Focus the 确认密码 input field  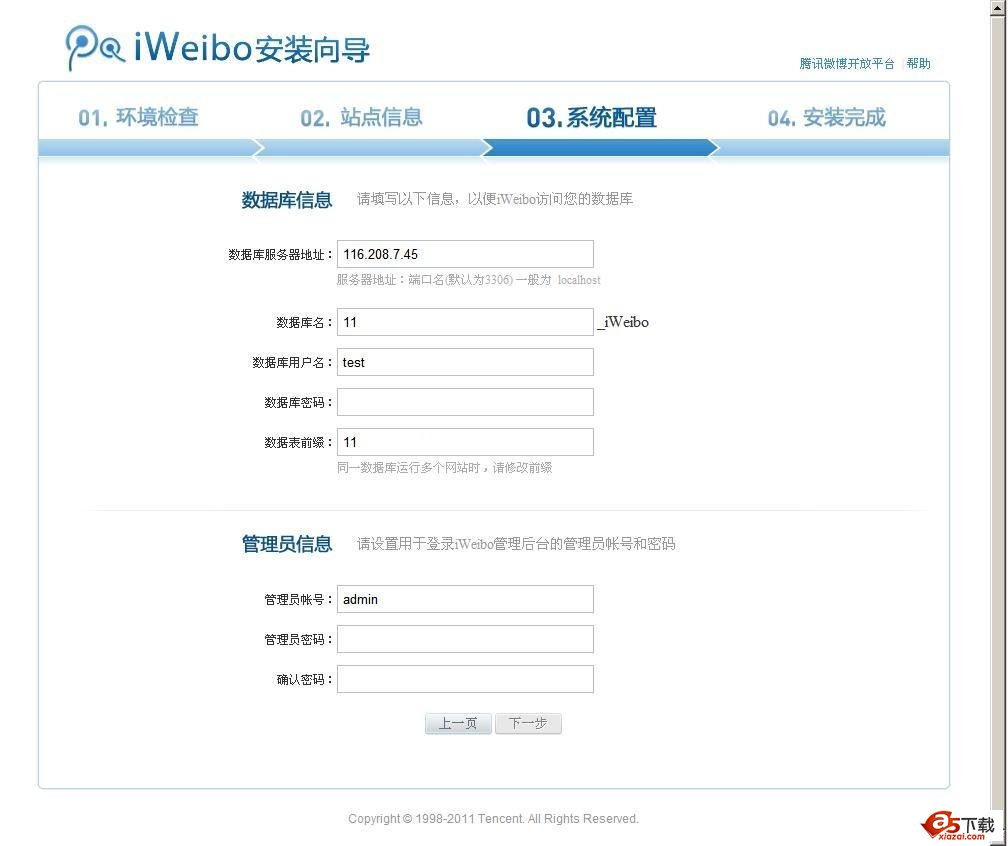465,679
